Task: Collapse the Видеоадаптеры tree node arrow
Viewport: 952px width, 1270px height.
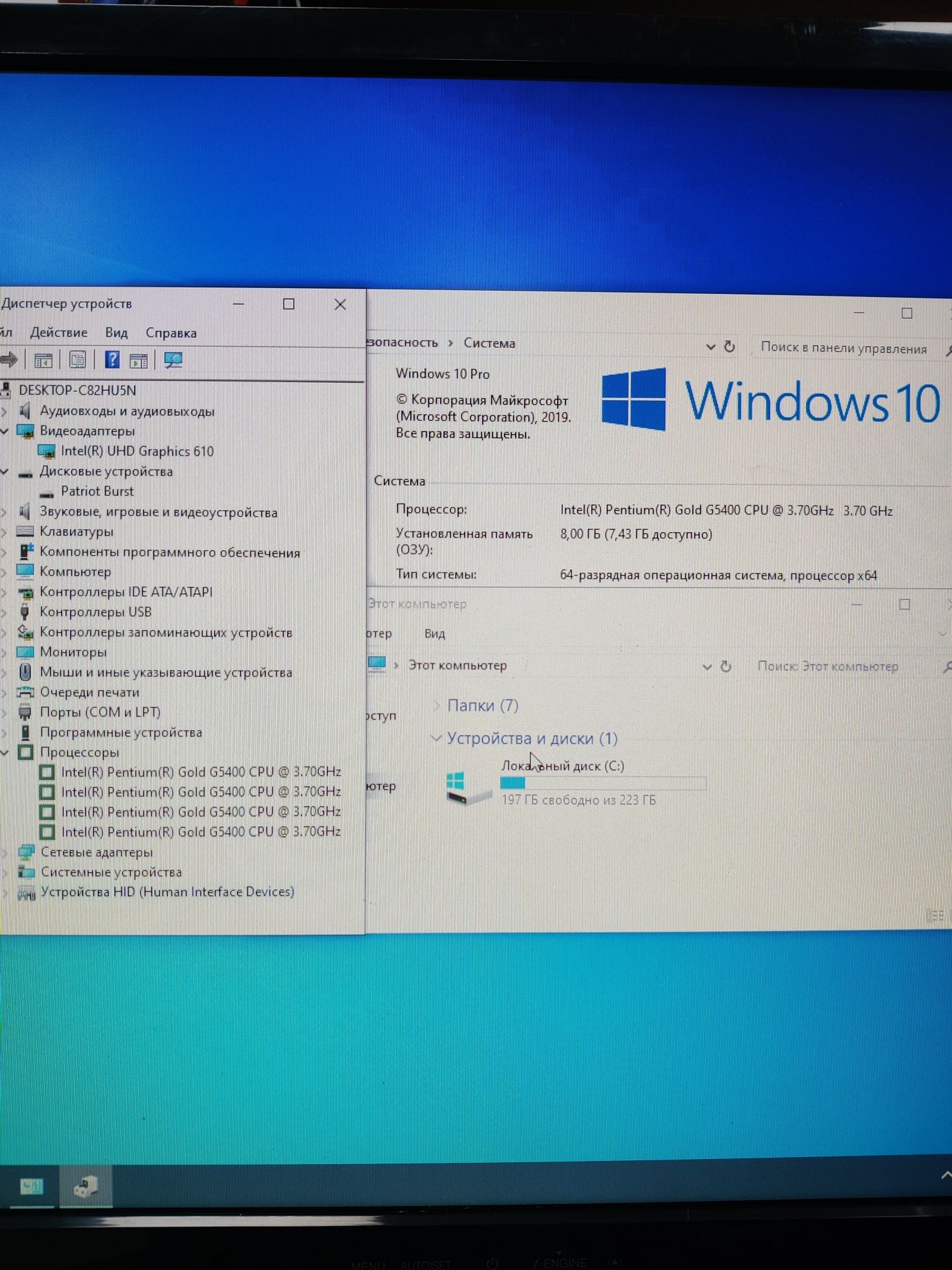Action: pyautogui.click(x=4, y=431)
